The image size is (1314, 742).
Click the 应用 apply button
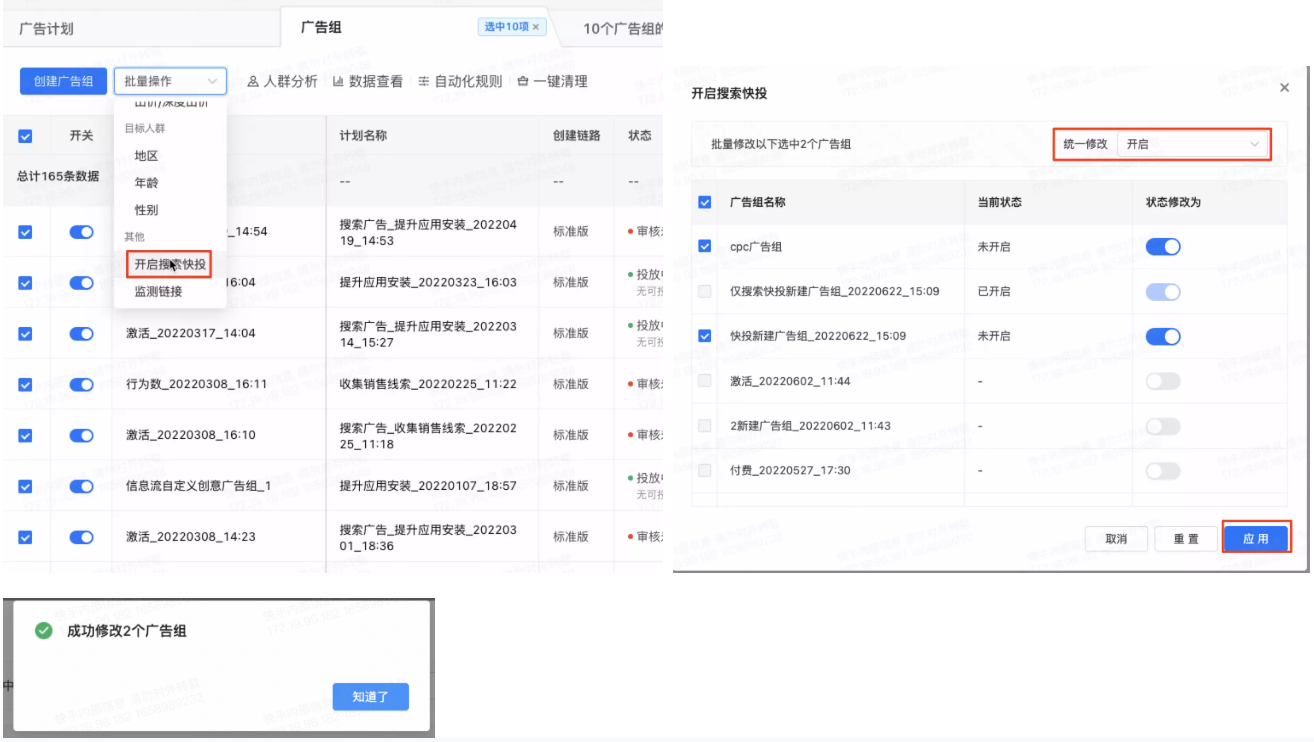pyautogui.click(x=1256, y=538)
